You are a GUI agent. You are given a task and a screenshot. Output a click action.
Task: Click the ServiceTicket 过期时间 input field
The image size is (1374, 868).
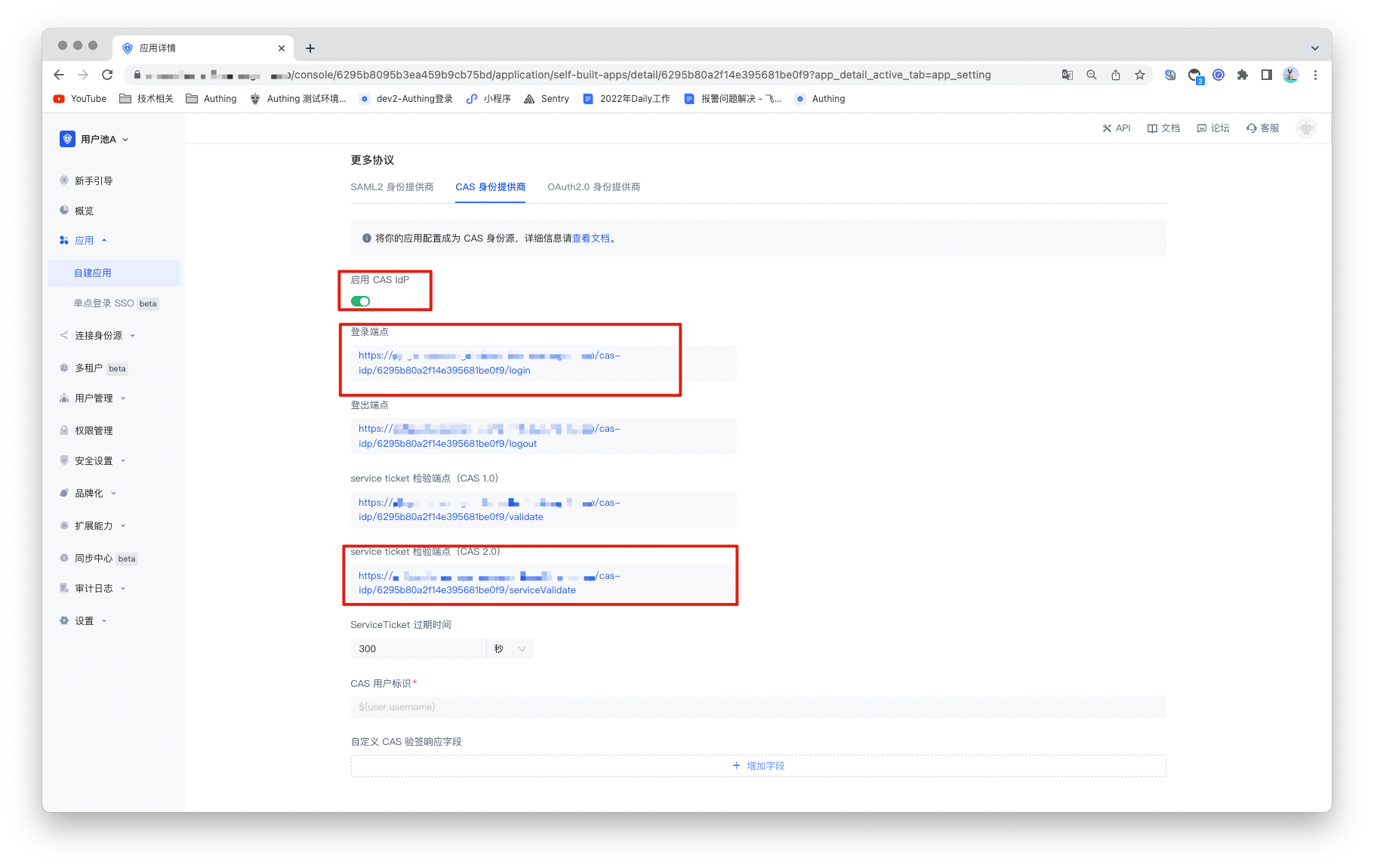tap(418, 649)
